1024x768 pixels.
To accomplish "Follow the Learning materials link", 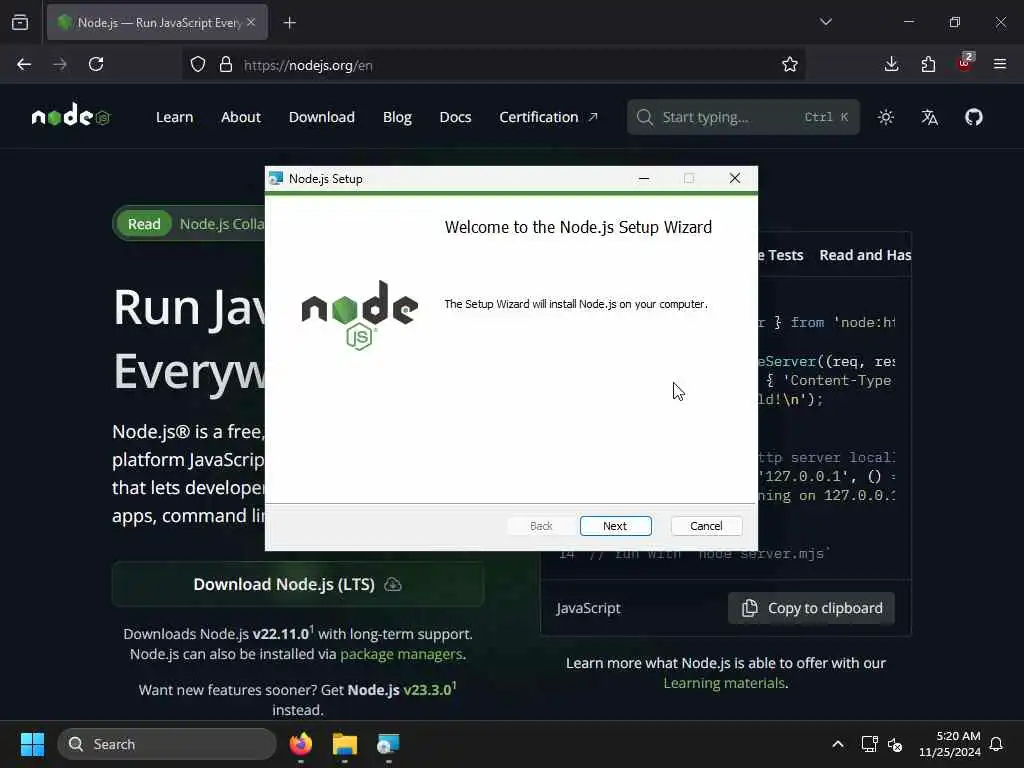I will pyautogui.click(x=724, y=683).
